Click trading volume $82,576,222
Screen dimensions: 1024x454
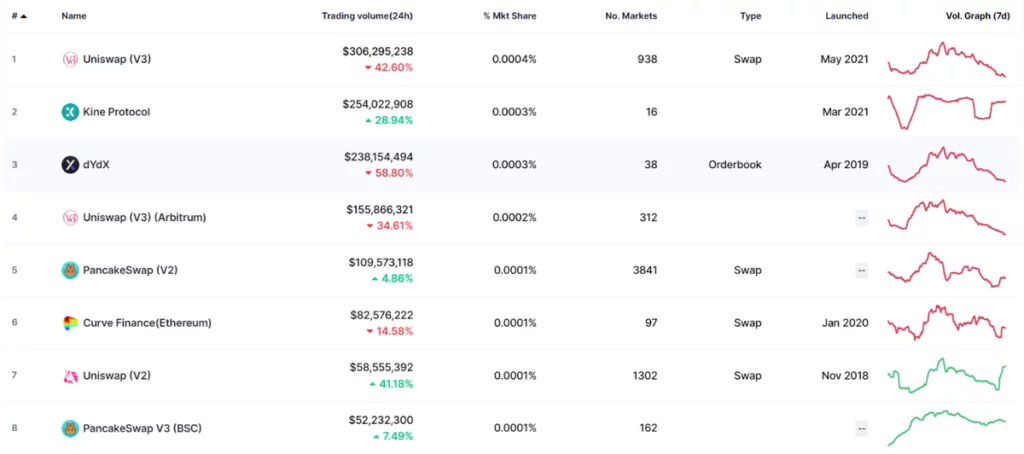[381, 315]
